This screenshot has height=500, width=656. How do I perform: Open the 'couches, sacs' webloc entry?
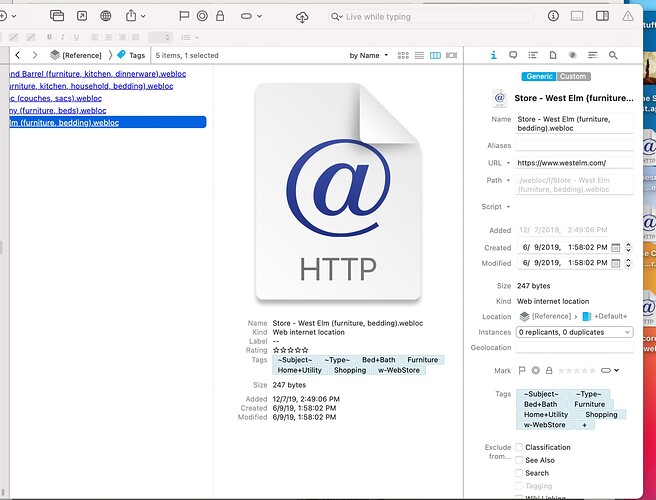pyautogui.click(x=55, y=98)
